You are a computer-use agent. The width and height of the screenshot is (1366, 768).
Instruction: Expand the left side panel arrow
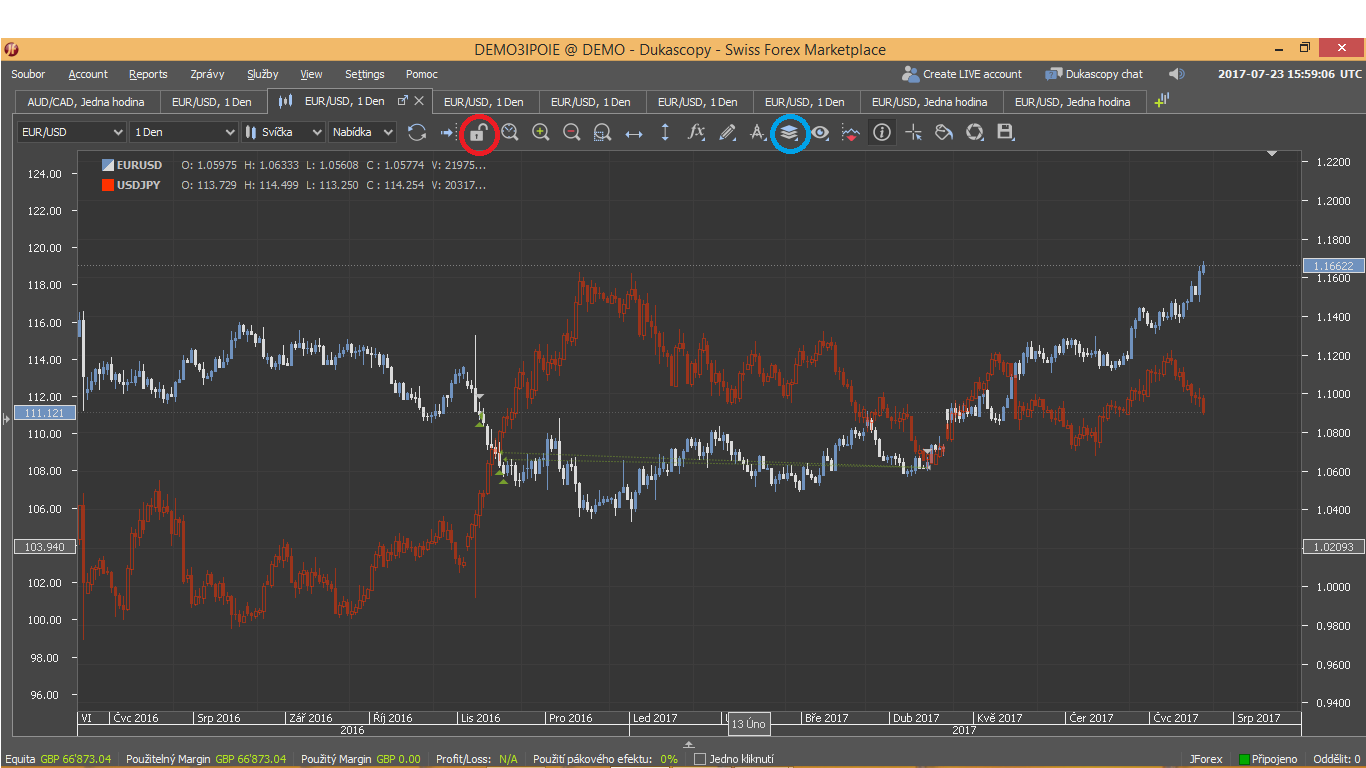tap(7, 420)
